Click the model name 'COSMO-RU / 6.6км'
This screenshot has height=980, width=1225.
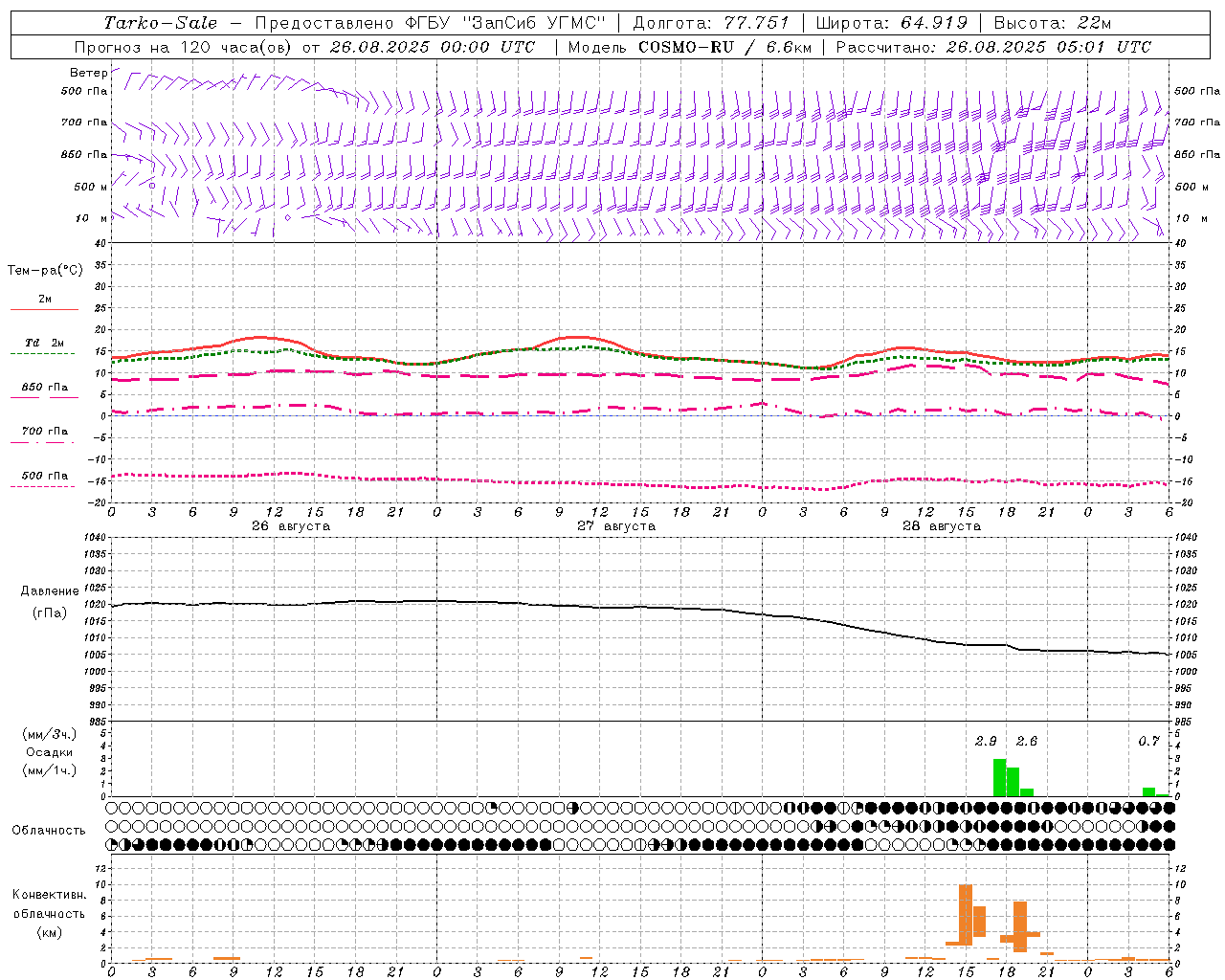point(724,47)
